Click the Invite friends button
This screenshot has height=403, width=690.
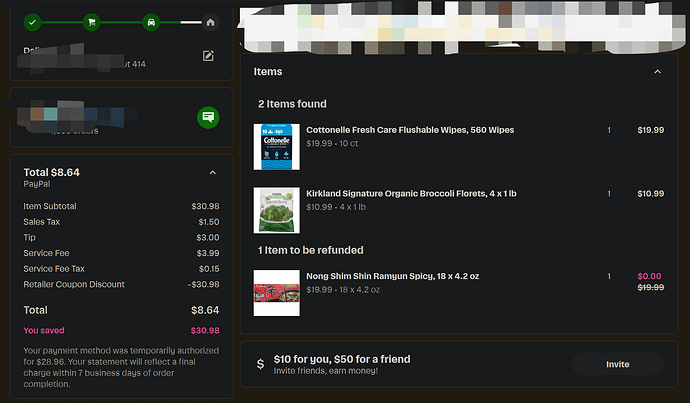(x=617, y=364)
